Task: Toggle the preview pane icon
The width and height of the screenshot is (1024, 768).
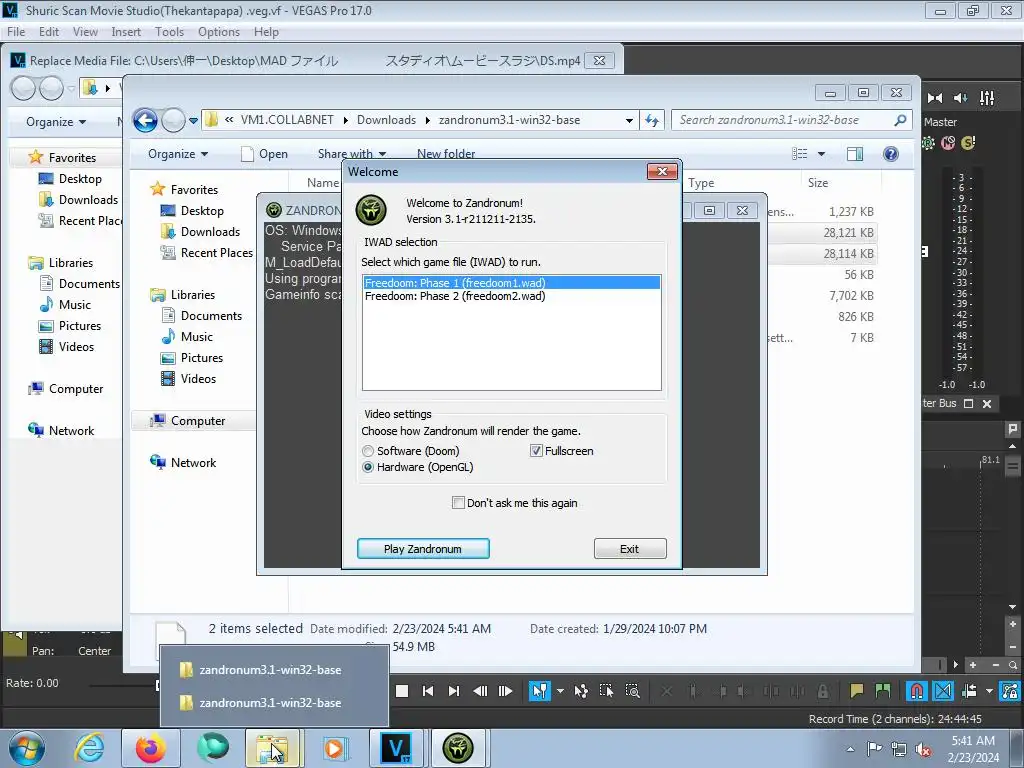Action: tap(855, 154)
